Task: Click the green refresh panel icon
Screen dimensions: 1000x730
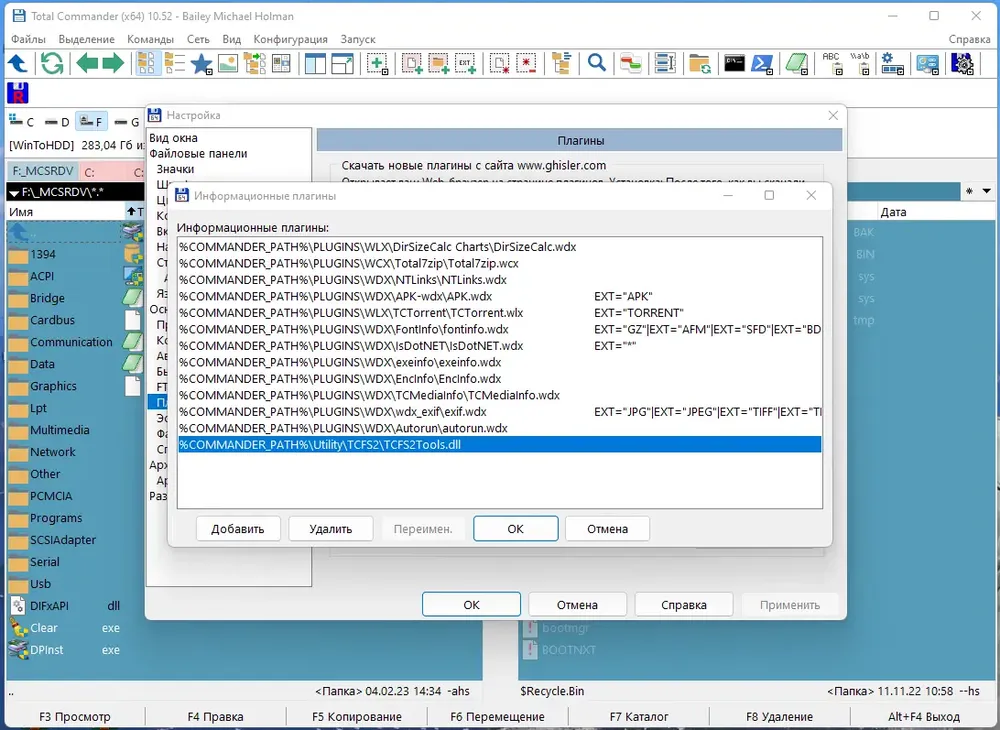Action: [52, 63]
